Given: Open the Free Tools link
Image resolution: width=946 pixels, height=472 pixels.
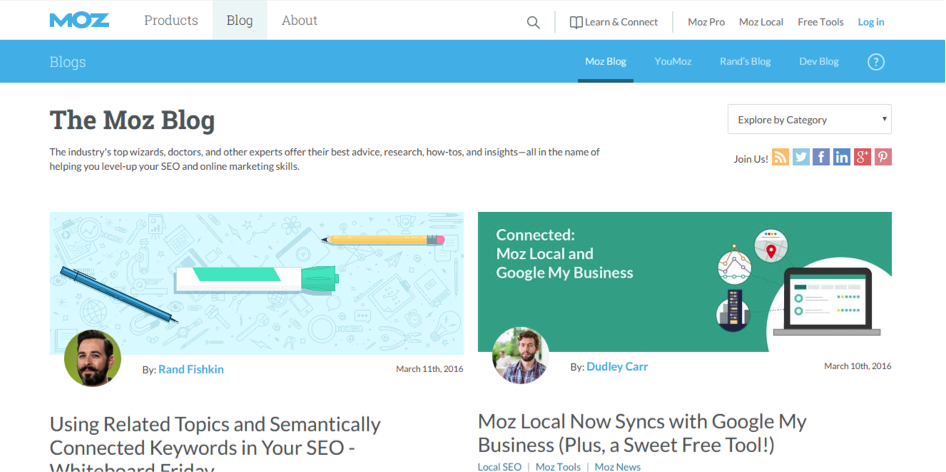Looking at the screenshot, I should point(821,22).
